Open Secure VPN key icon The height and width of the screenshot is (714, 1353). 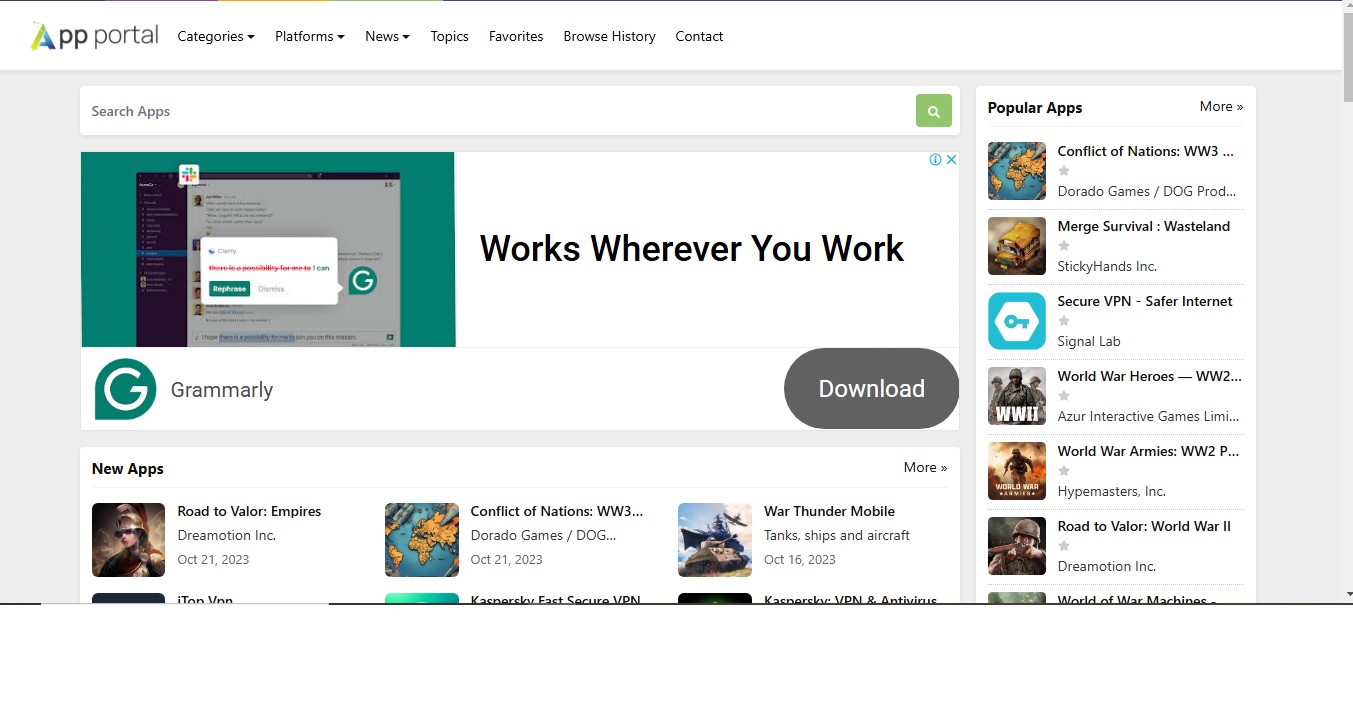point(1017,321)
